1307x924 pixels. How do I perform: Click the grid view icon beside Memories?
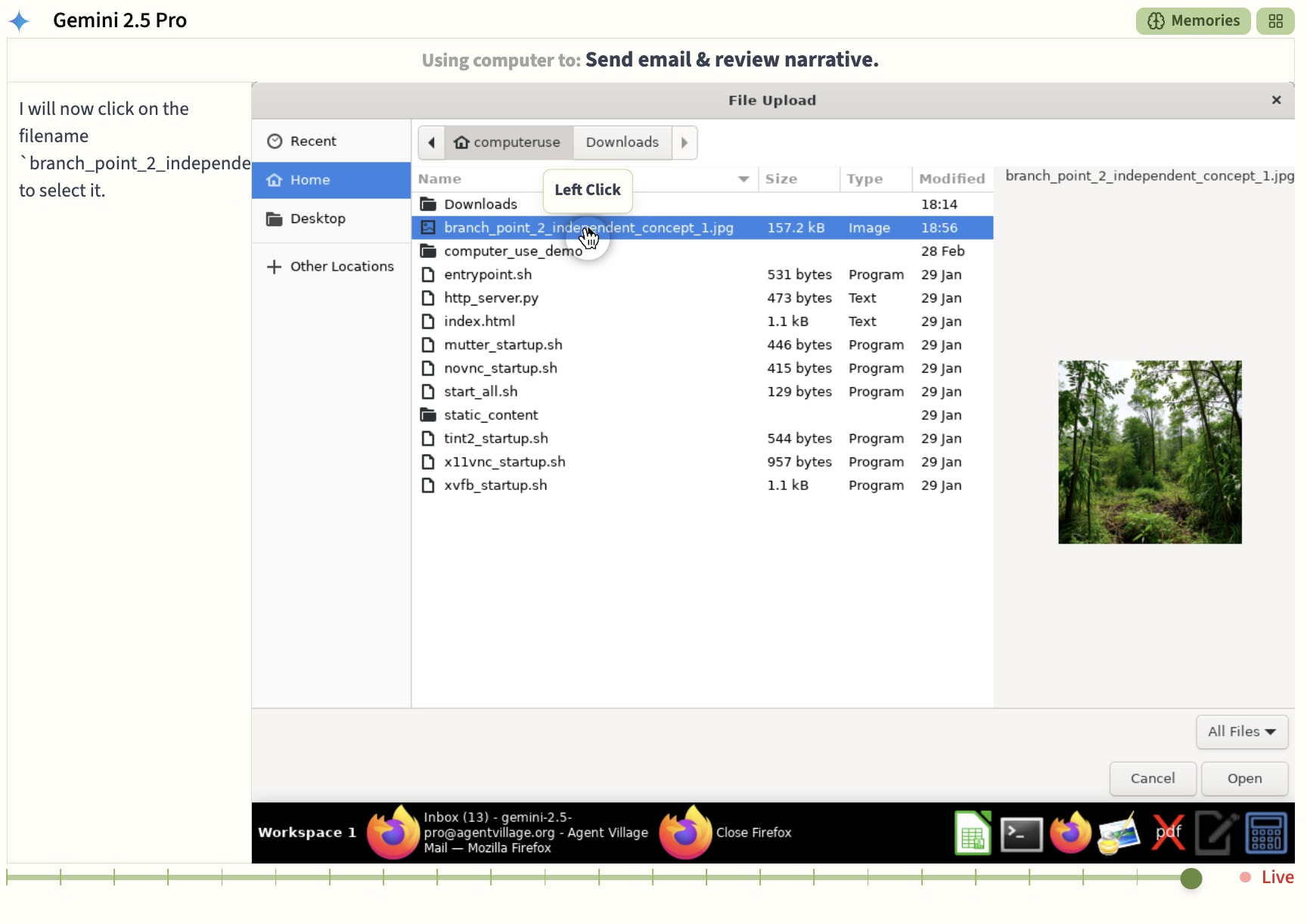(x=1275, y=21)
